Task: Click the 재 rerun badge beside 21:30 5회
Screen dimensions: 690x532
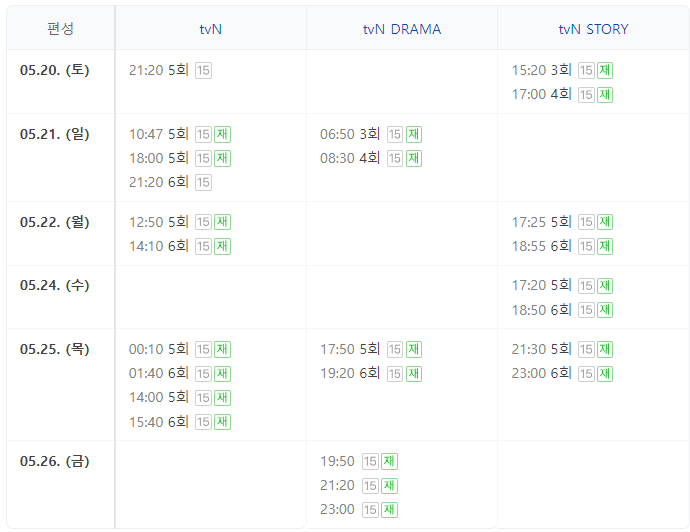Action: [605, 349]
